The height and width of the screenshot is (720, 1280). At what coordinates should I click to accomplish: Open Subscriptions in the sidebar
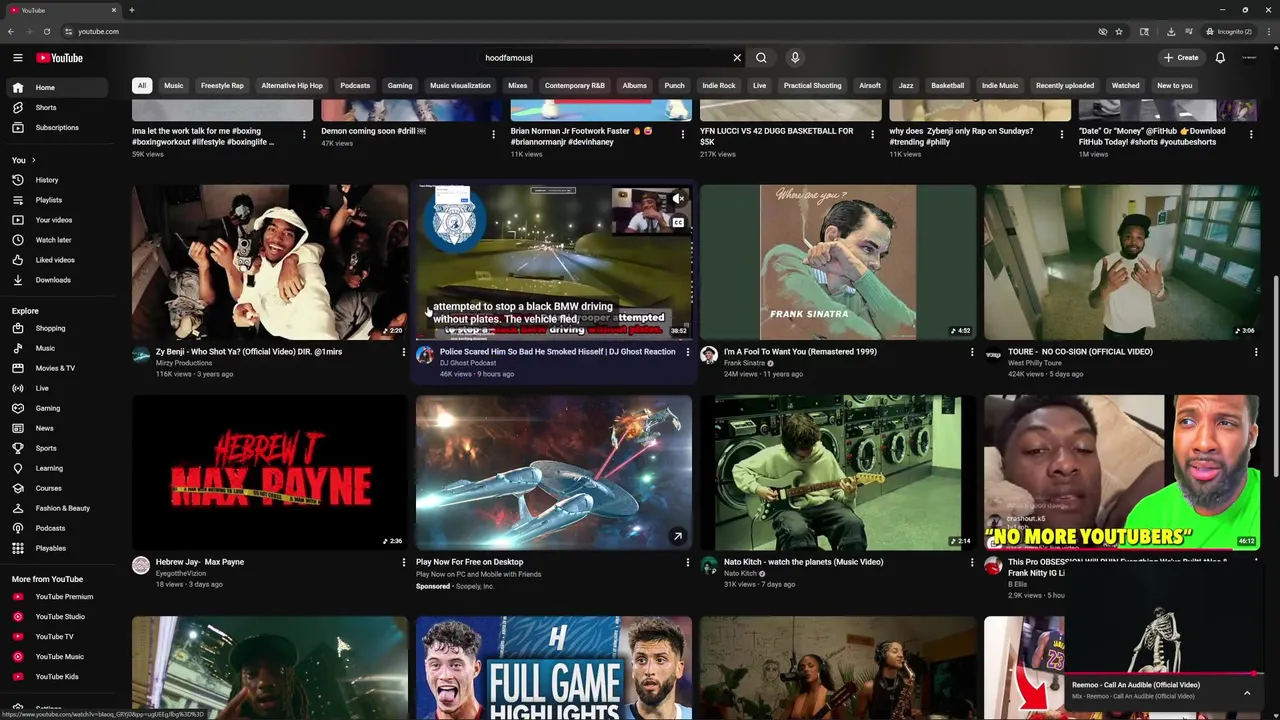(57, 127)
